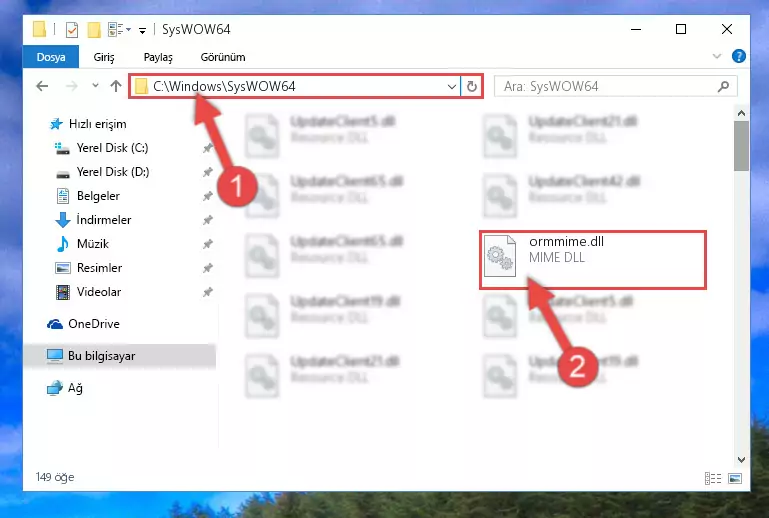Open İndirmeler in the sidebar
Viewport: 769px width, 518px height.
click(104, 220)
